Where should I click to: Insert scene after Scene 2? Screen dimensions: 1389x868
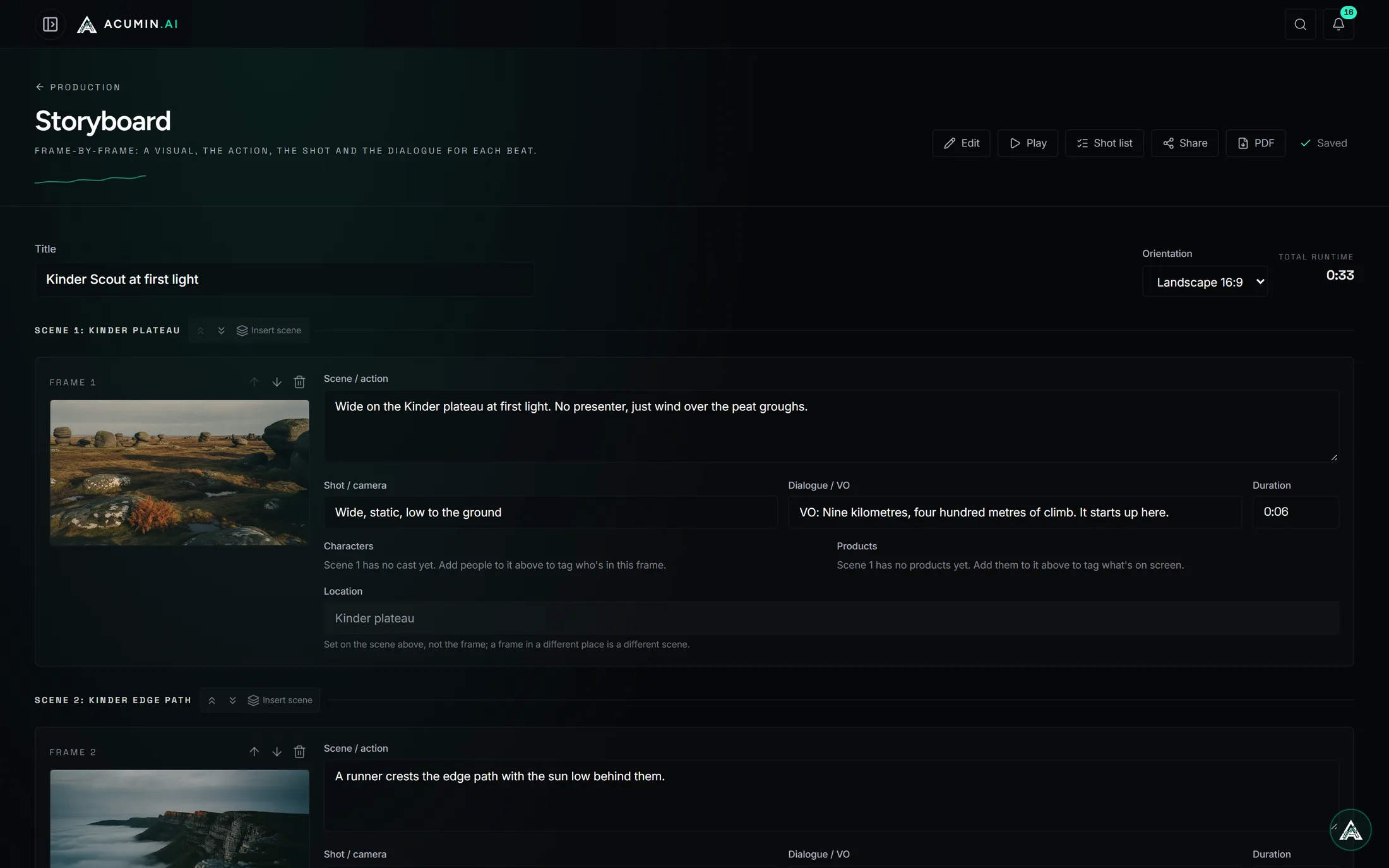point(280,701)
